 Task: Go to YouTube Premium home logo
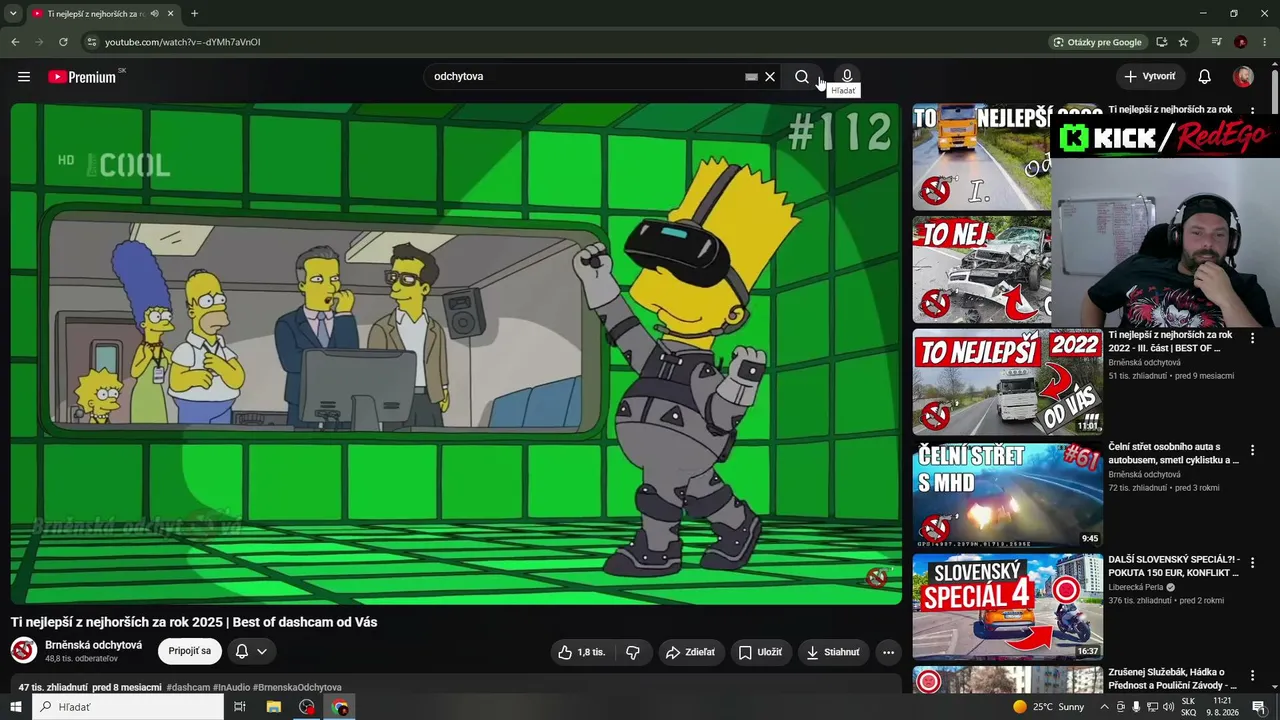point(82,77)
